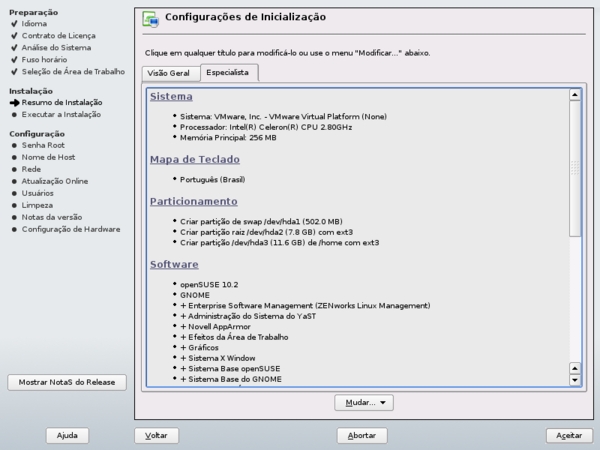Open the Sistema section link
The width and height of the screenshot is (600, 450).
(x=171, y=96)
